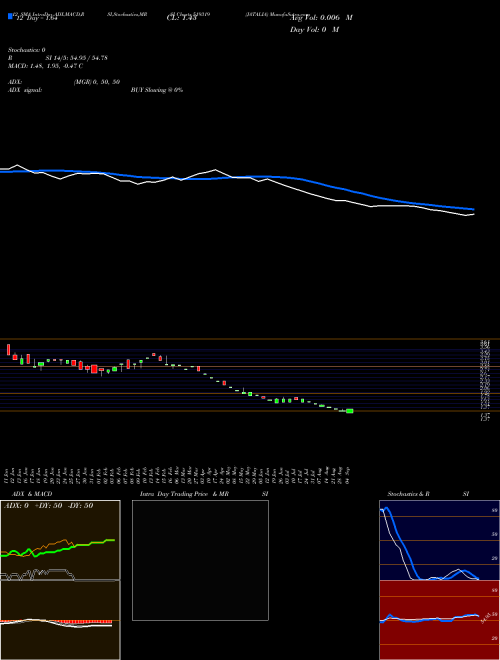Click the 'CL: 1.43' closing value
This screenshot has height=660, width=500.
[x=181, y=18]
